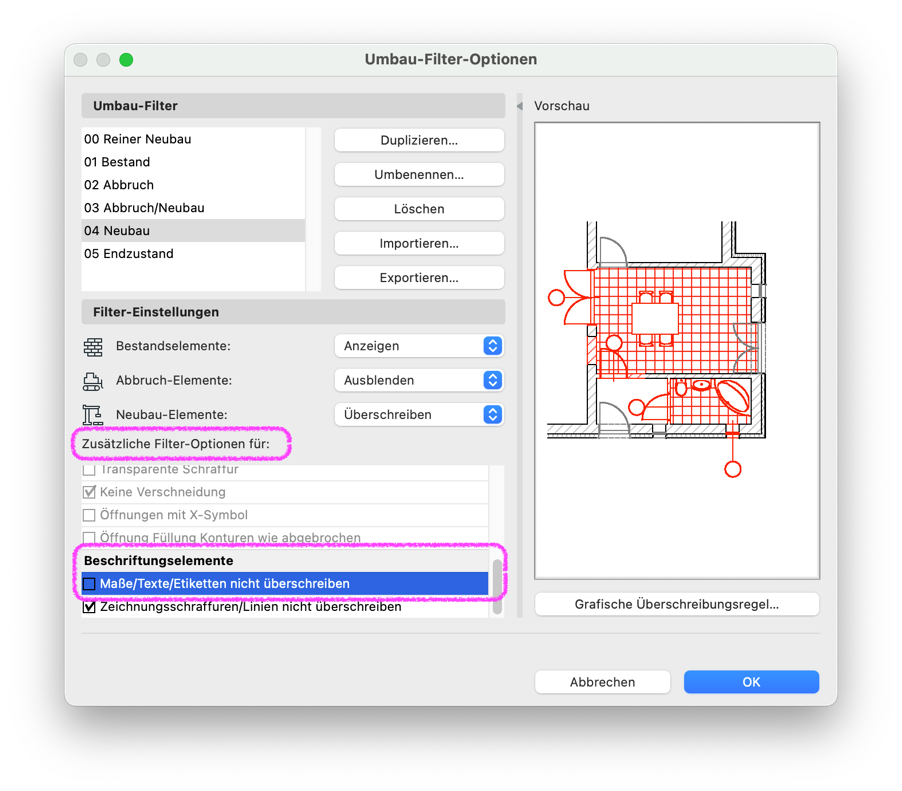The height and width of the screenshot is (791, 902).
Task: Open Grafische Überschreibungsregel settings
Action: 676,604
